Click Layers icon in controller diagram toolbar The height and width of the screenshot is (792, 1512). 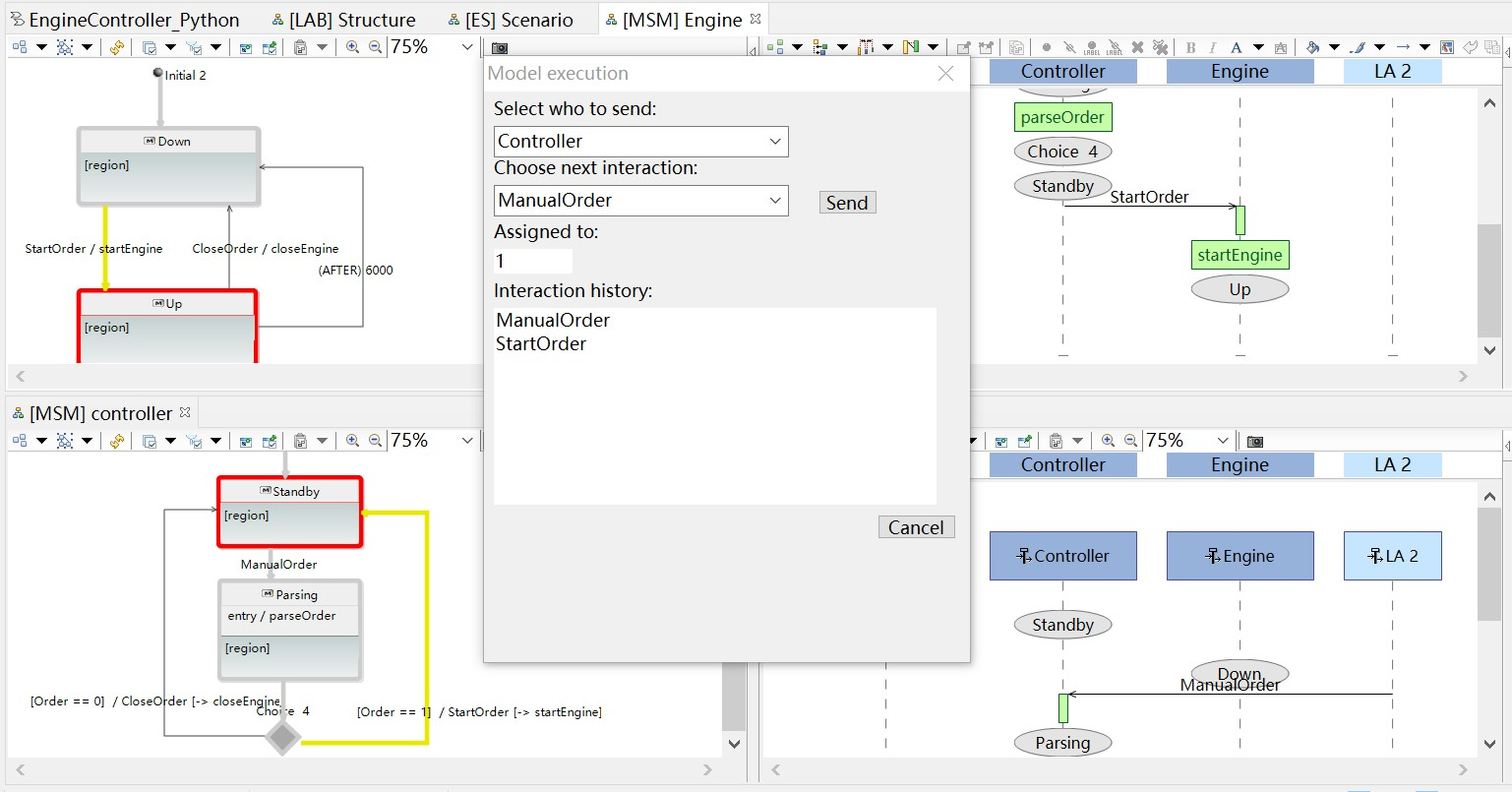(150, 441)
